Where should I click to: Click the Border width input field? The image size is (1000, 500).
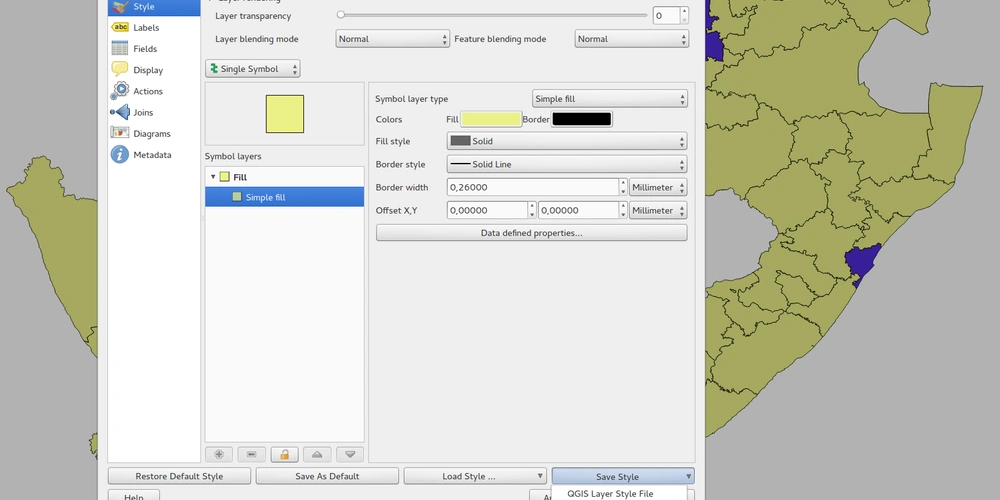[533, 188]
